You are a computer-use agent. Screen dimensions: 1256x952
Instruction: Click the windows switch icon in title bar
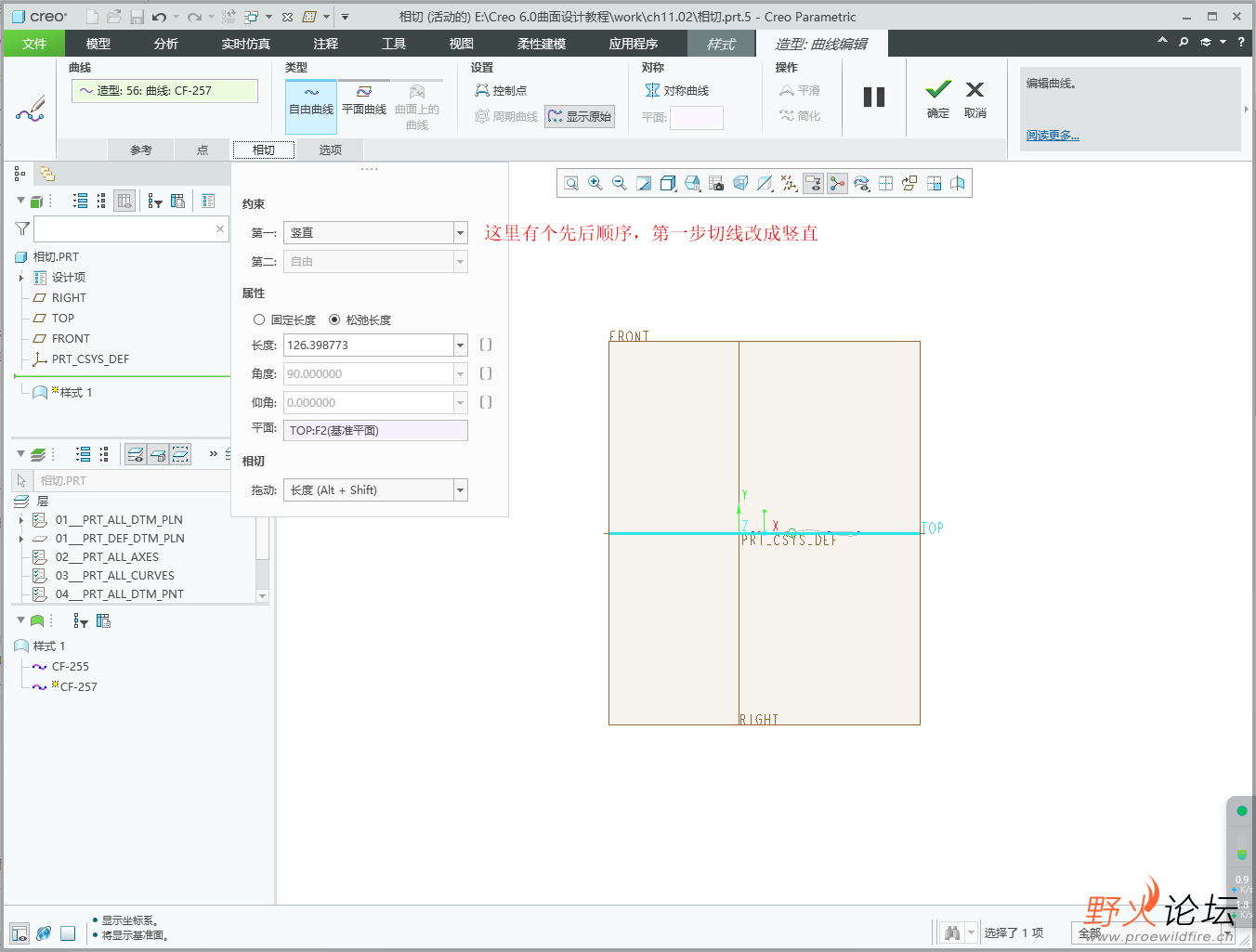(251, 17)
